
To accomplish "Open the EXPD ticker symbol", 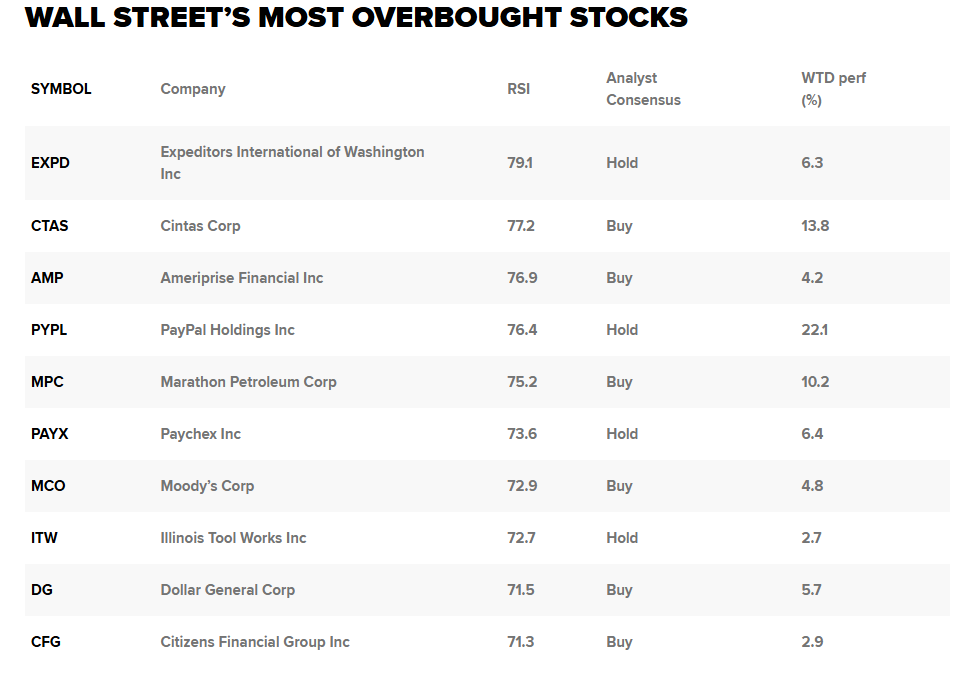I will click(x=50, y=163).
